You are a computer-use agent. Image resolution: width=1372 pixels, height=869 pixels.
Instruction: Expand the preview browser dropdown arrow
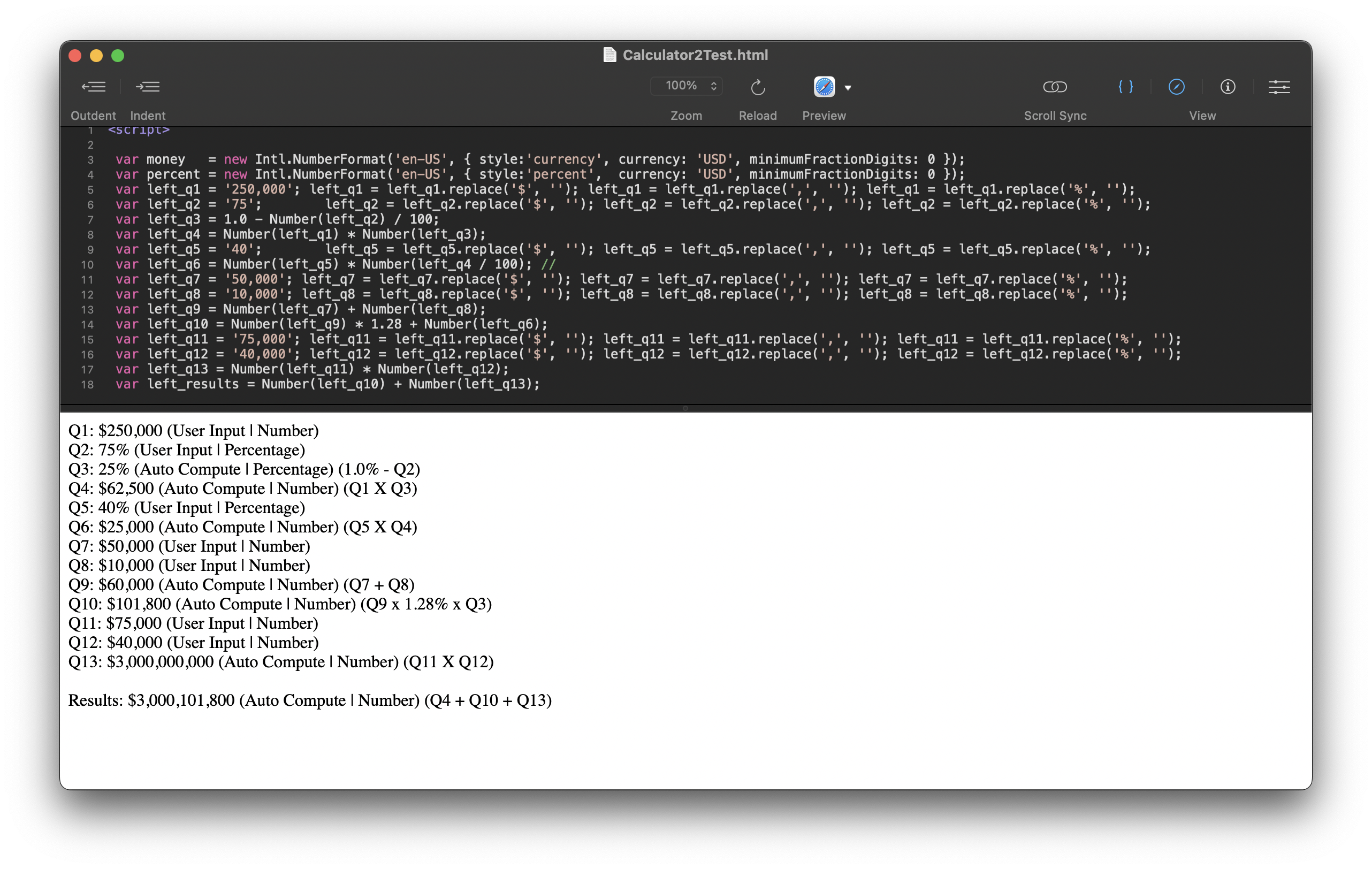click(x=848, y=88)
